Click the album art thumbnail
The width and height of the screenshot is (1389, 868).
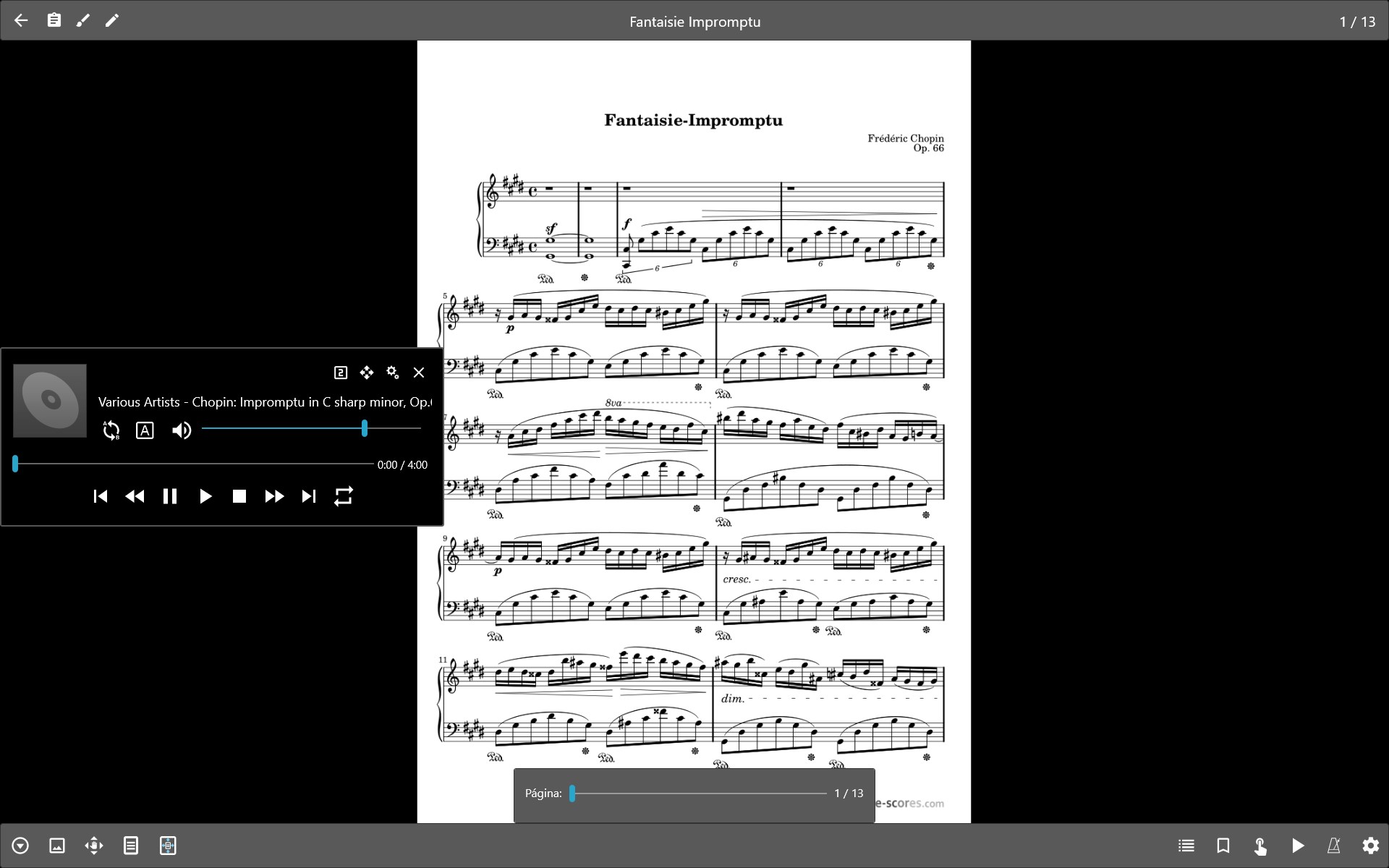coord(50,401)
